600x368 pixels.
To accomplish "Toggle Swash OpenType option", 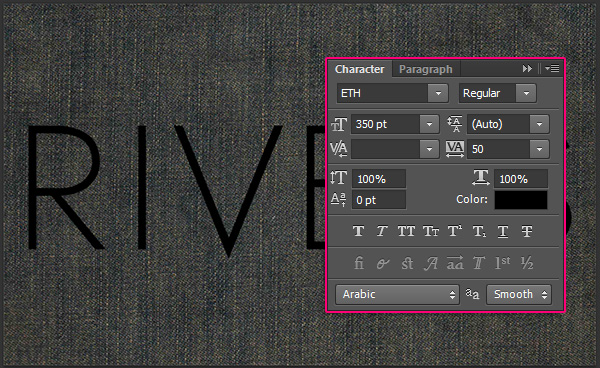I will (430, 263).
